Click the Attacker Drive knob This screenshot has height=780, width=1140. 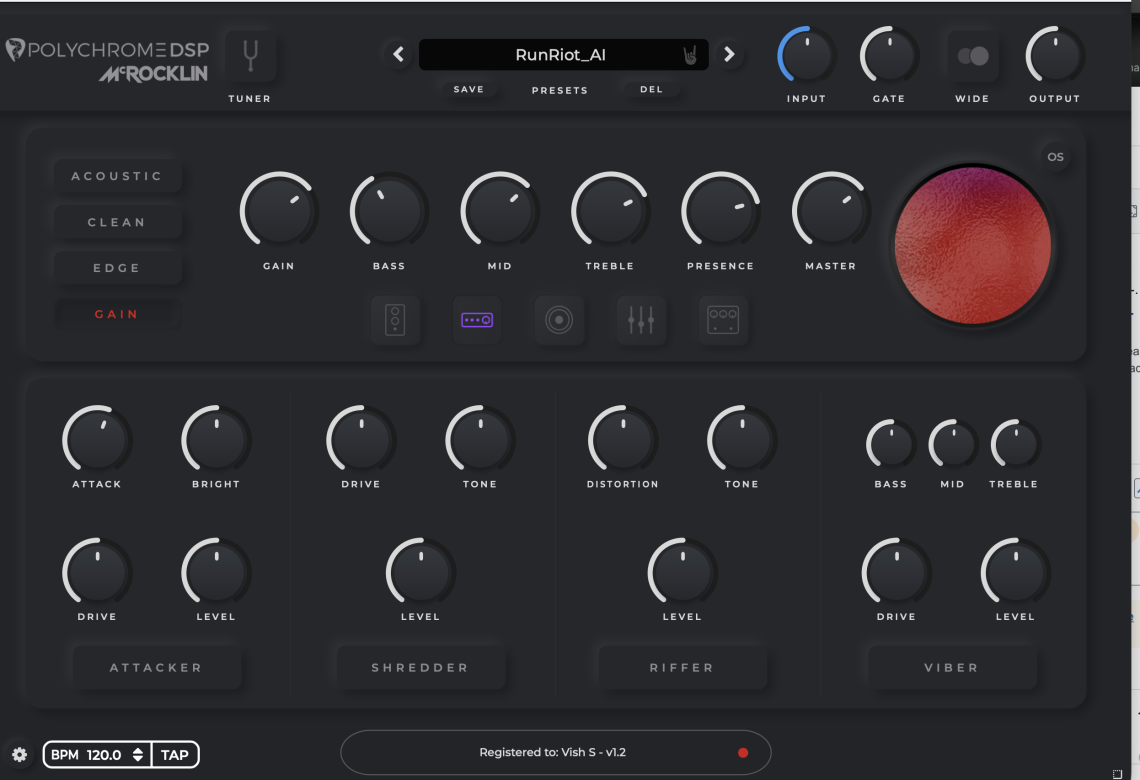(97, 573)
